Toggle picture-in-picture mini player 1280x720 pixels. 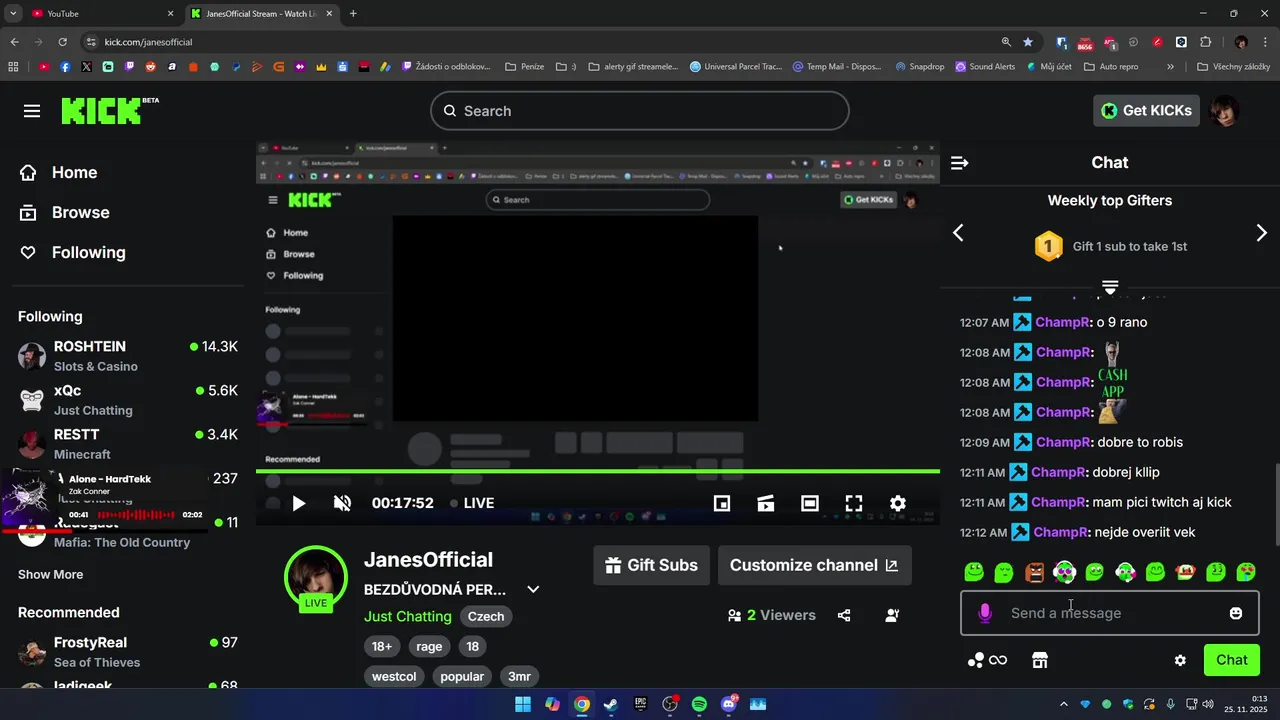click(722, 503)
